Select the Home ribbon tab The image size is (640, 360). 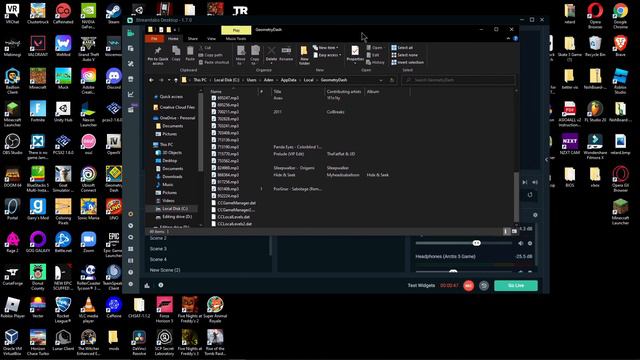tap(173, 39)
